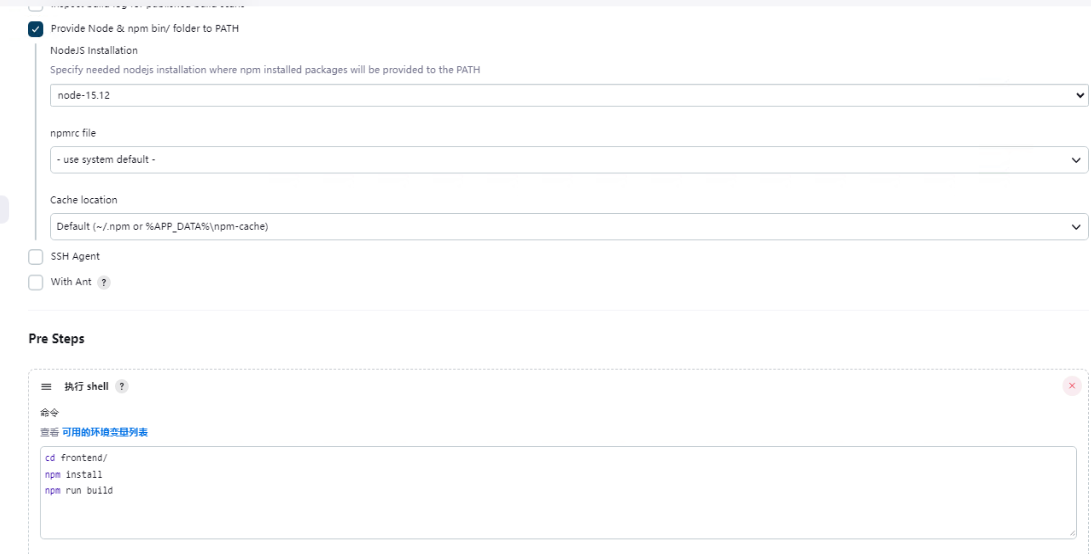Open help icon next to 执行 shell
This screenshot has width=1091, height=554.
tap(122, 387)
